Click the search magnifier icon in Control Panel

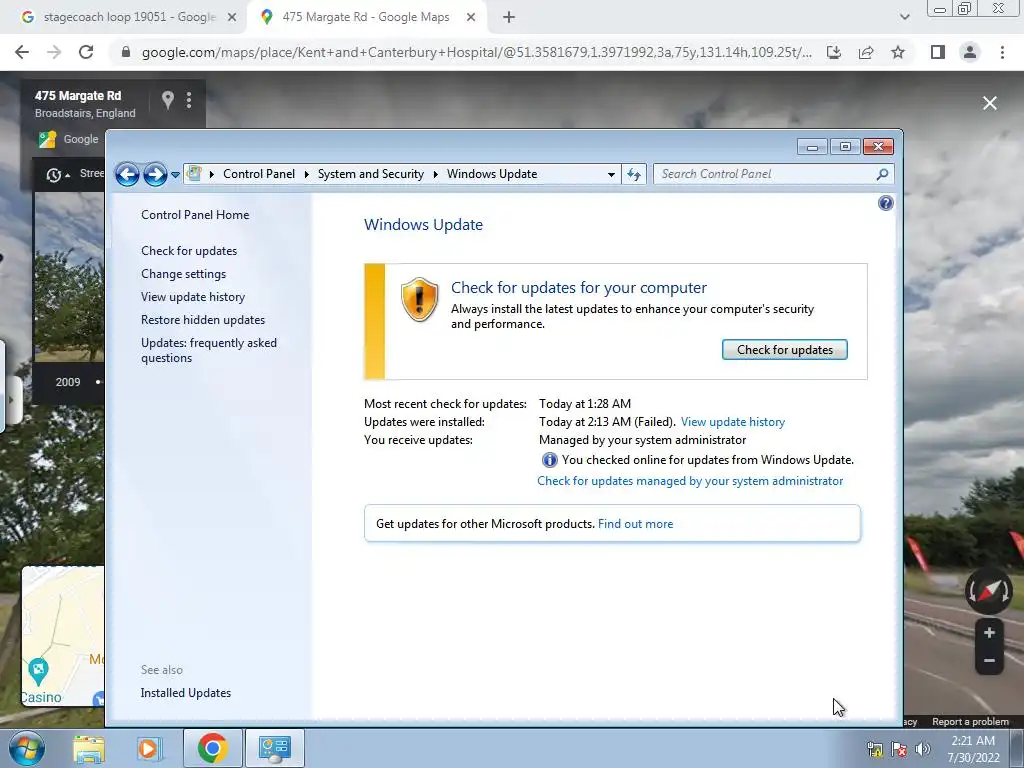(x=882, y=174)
